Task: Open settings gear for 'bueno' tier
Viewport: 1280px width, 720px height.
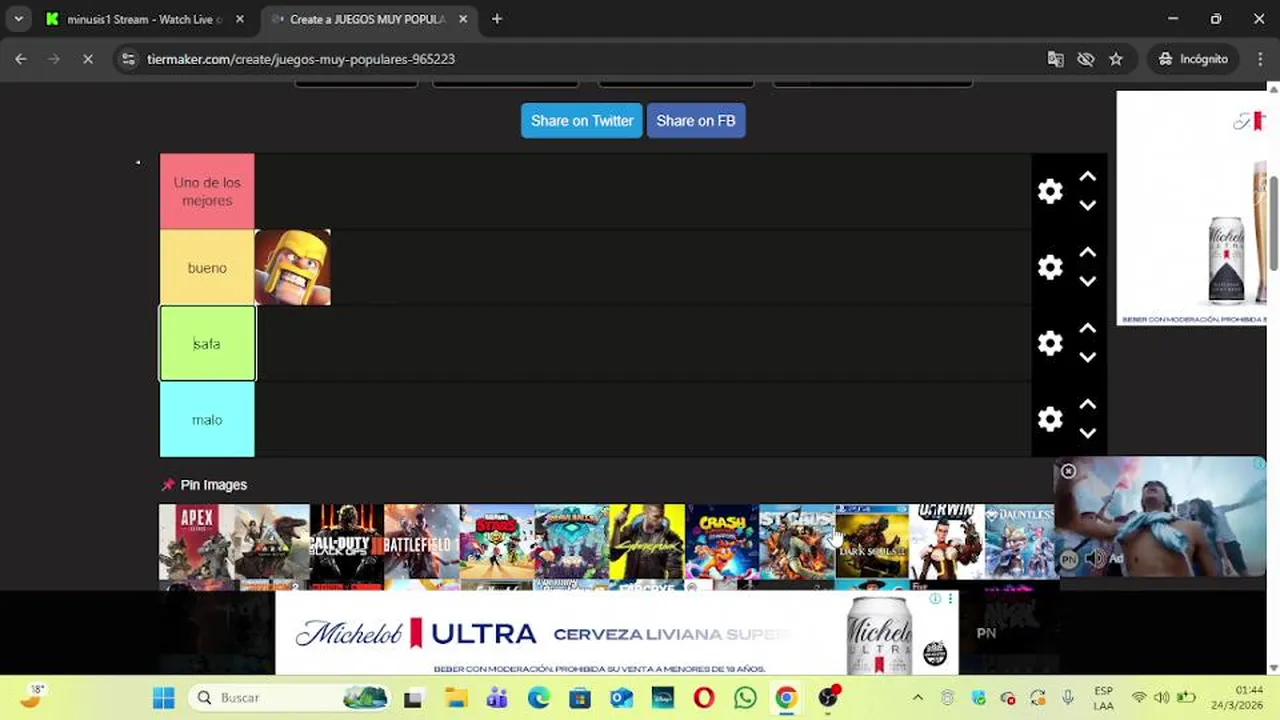Action: pyautogui.click(x=1050, y=267)
